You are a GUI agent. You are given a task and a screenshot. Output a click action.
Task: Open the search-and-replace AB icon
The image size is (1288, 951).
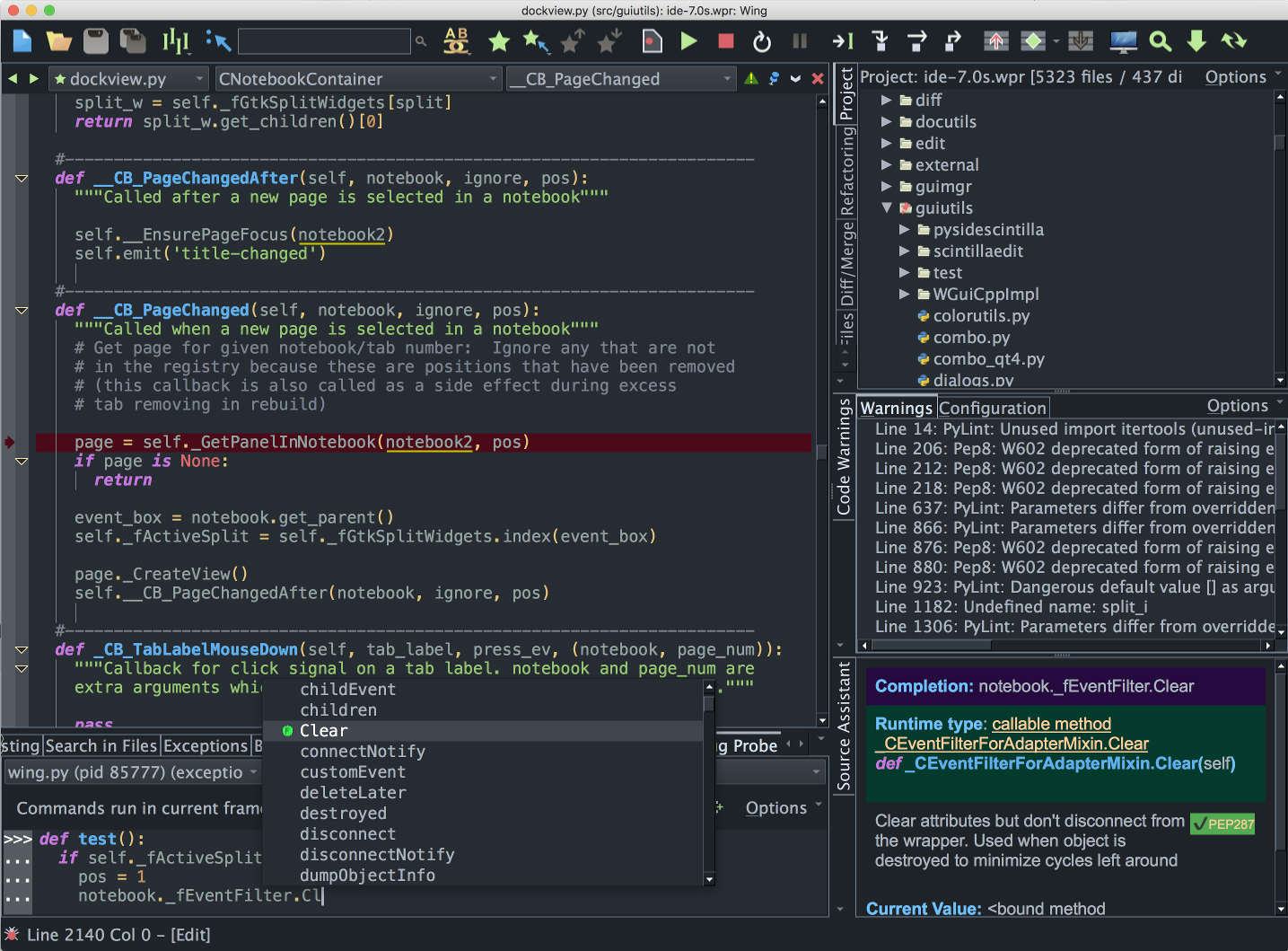pyautogui.click(x=457, y=40)
